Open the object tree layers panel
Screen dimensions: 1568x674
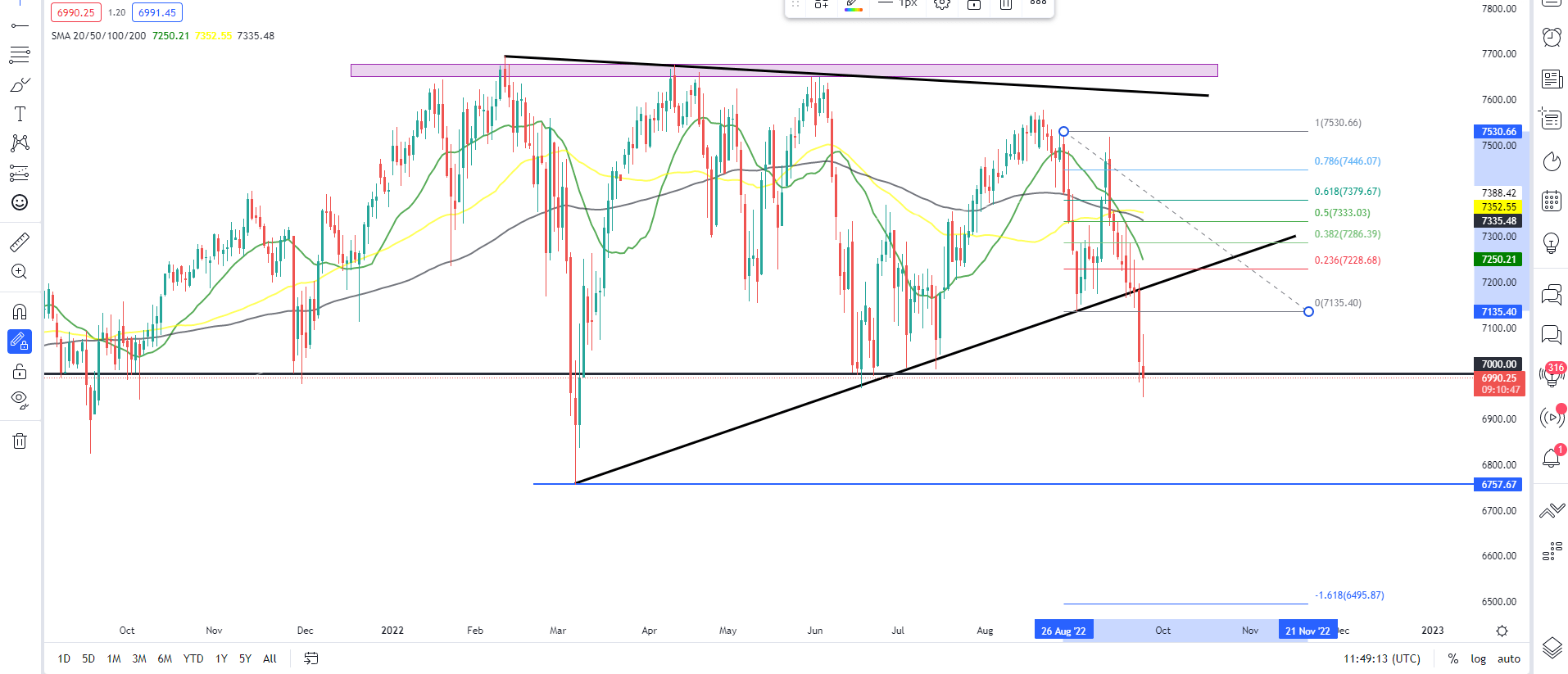tap(1552, 648)
